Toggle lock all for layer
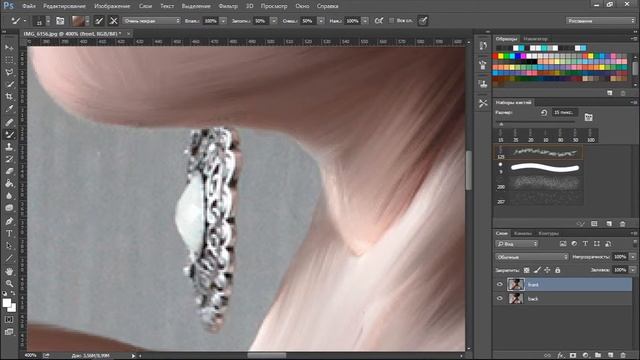Screen dimensions: 640x360 tap(558, 270)
